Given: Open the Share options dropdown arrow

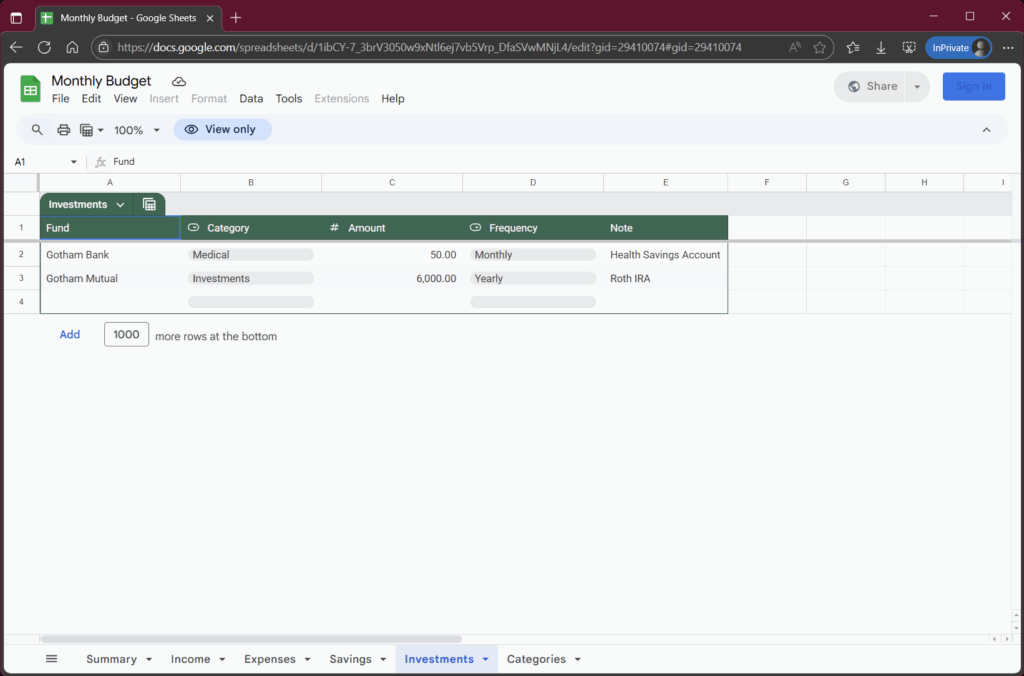Looking at the screenshot, I should click(x=917, y=87).
